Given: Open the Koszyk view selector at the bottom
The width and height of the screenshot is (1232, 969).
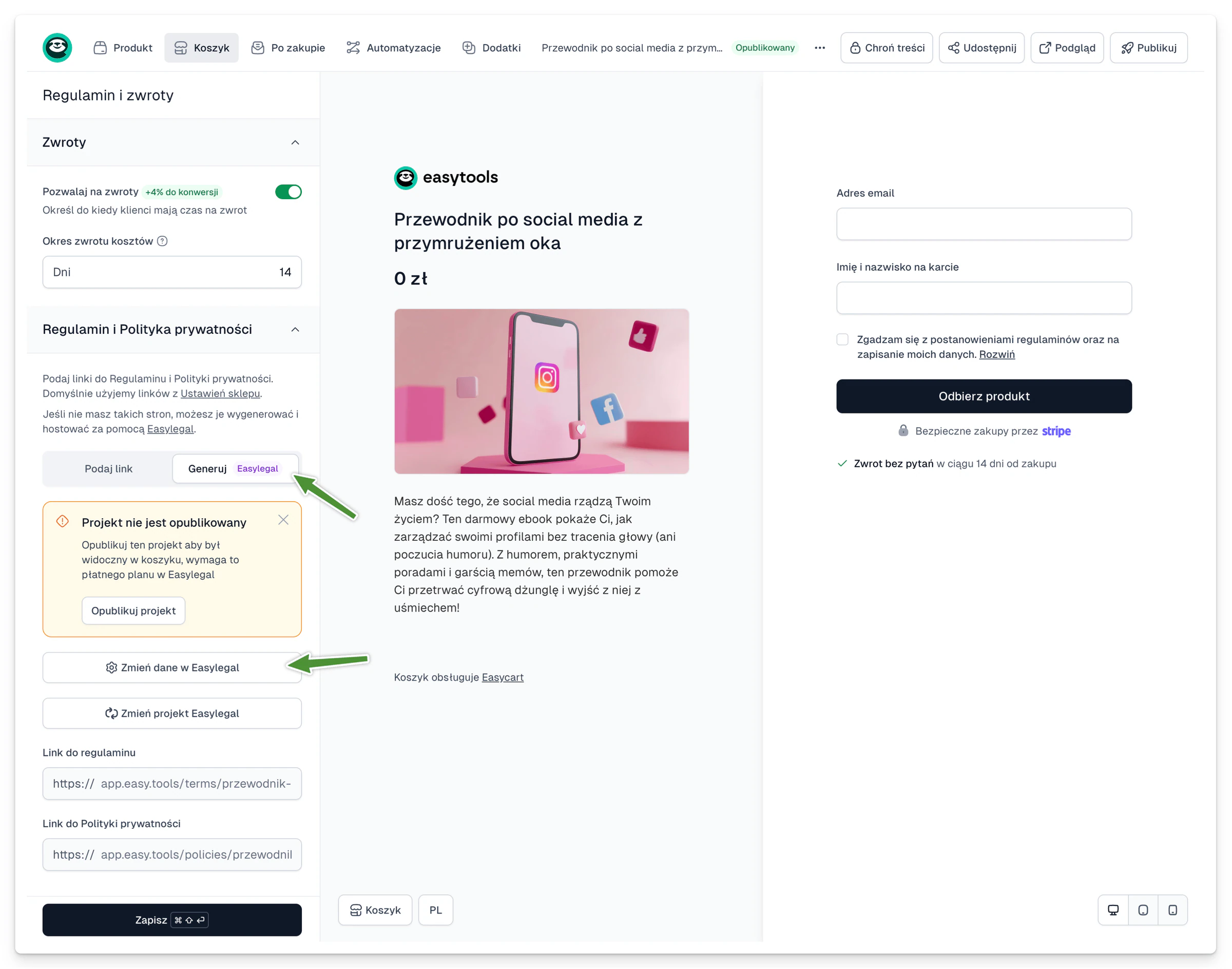Looking at the screenshot, I should pyautogui.click(x=375, y=910).
